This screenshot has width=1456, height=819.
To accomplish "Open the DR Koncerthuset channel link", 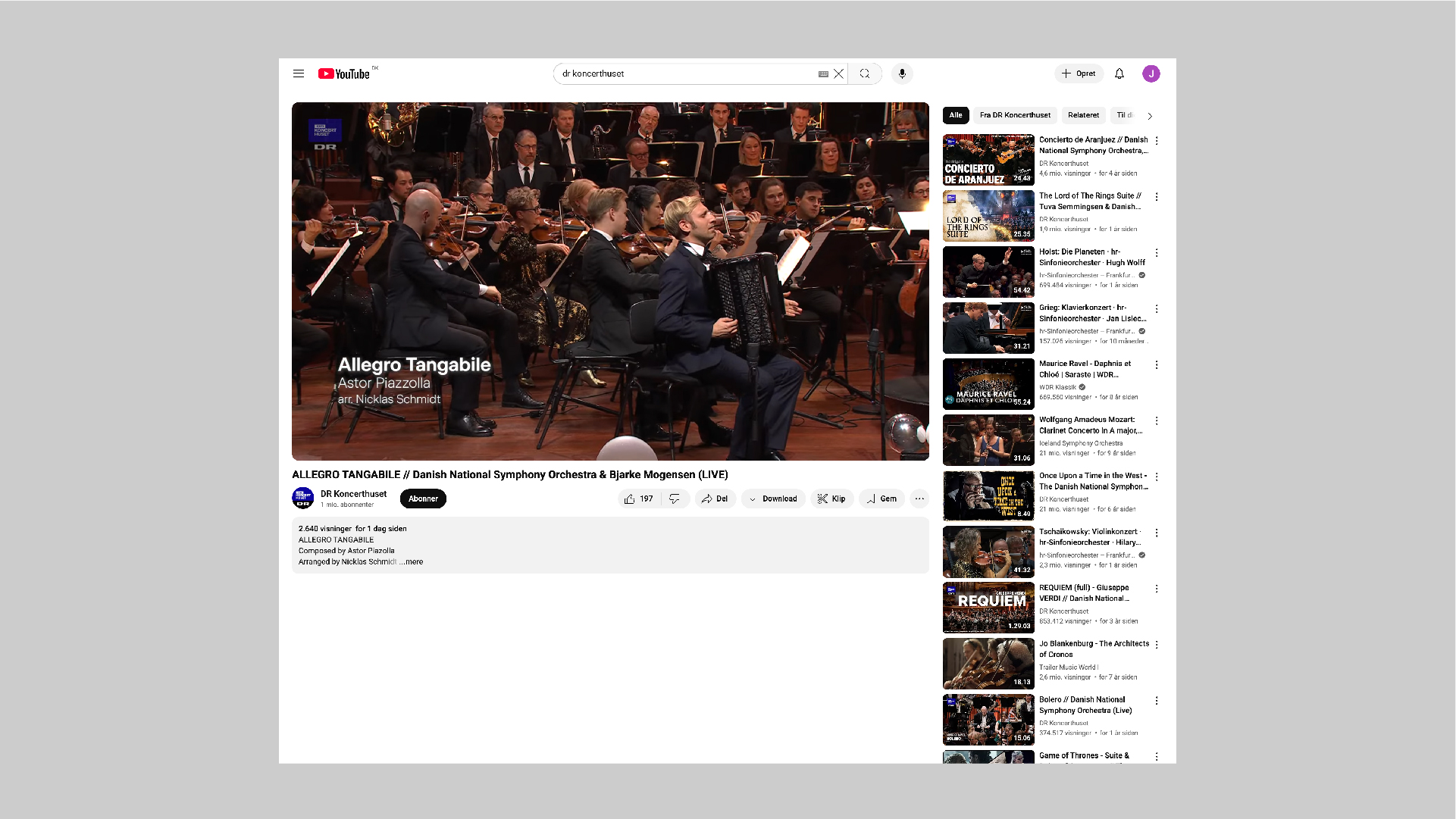I will [353, 493].
